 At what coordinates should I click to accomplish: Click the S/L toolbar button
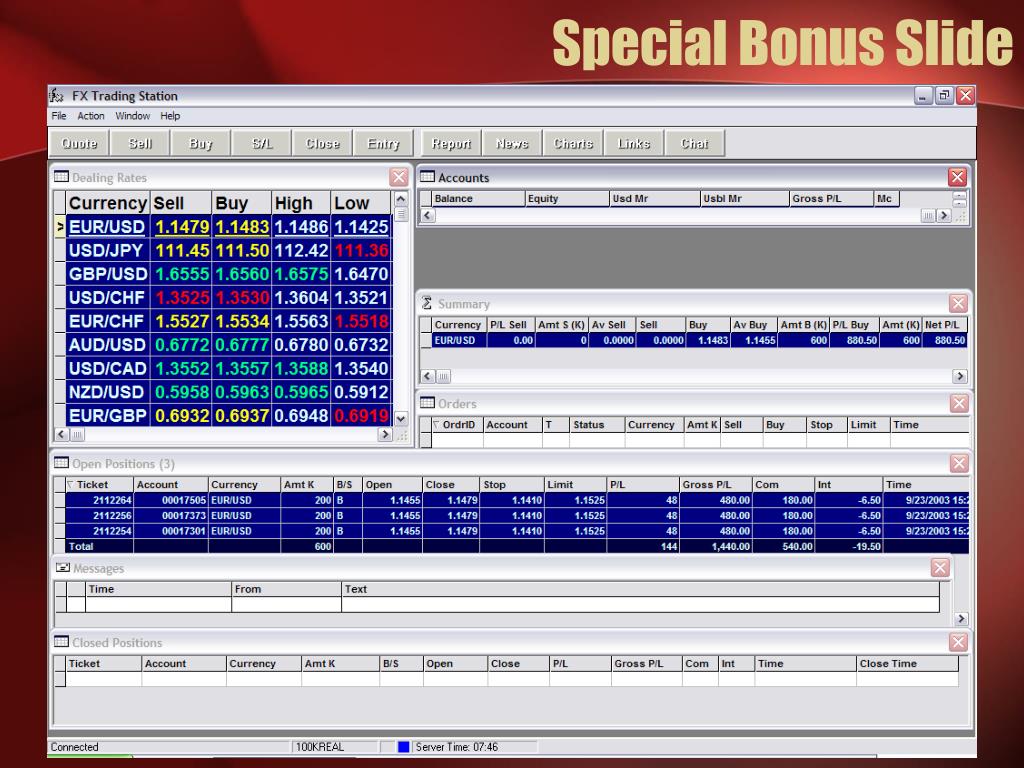pos(262,143)
